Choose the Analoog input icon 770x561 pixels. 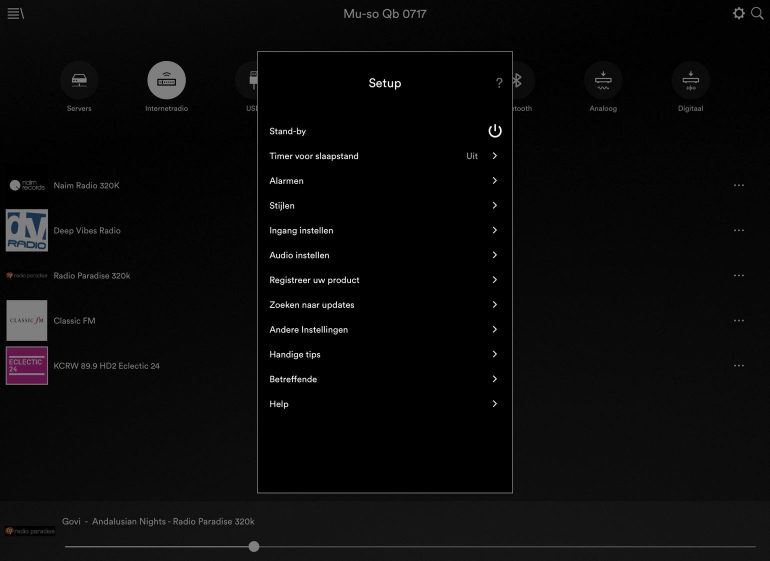[x=603, y=81]
